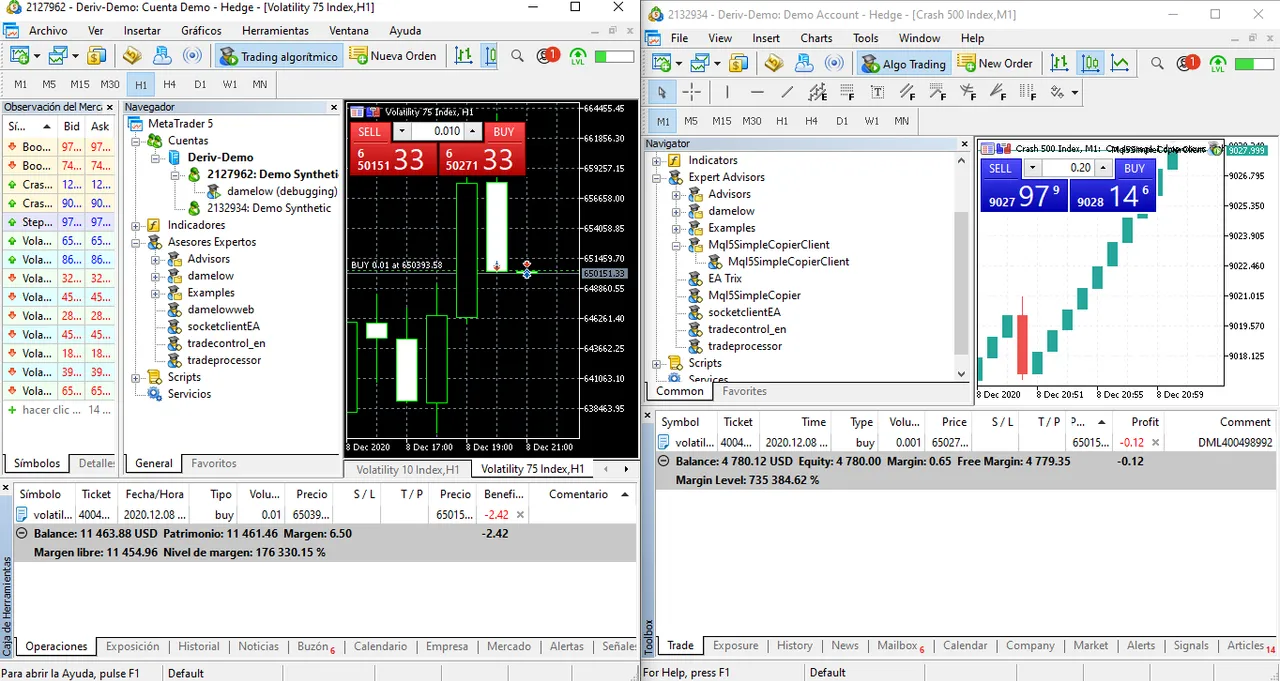Screen dimensions: 1280x681
Task: Select bar chart icon in right window
Action: click(1059, 63)
